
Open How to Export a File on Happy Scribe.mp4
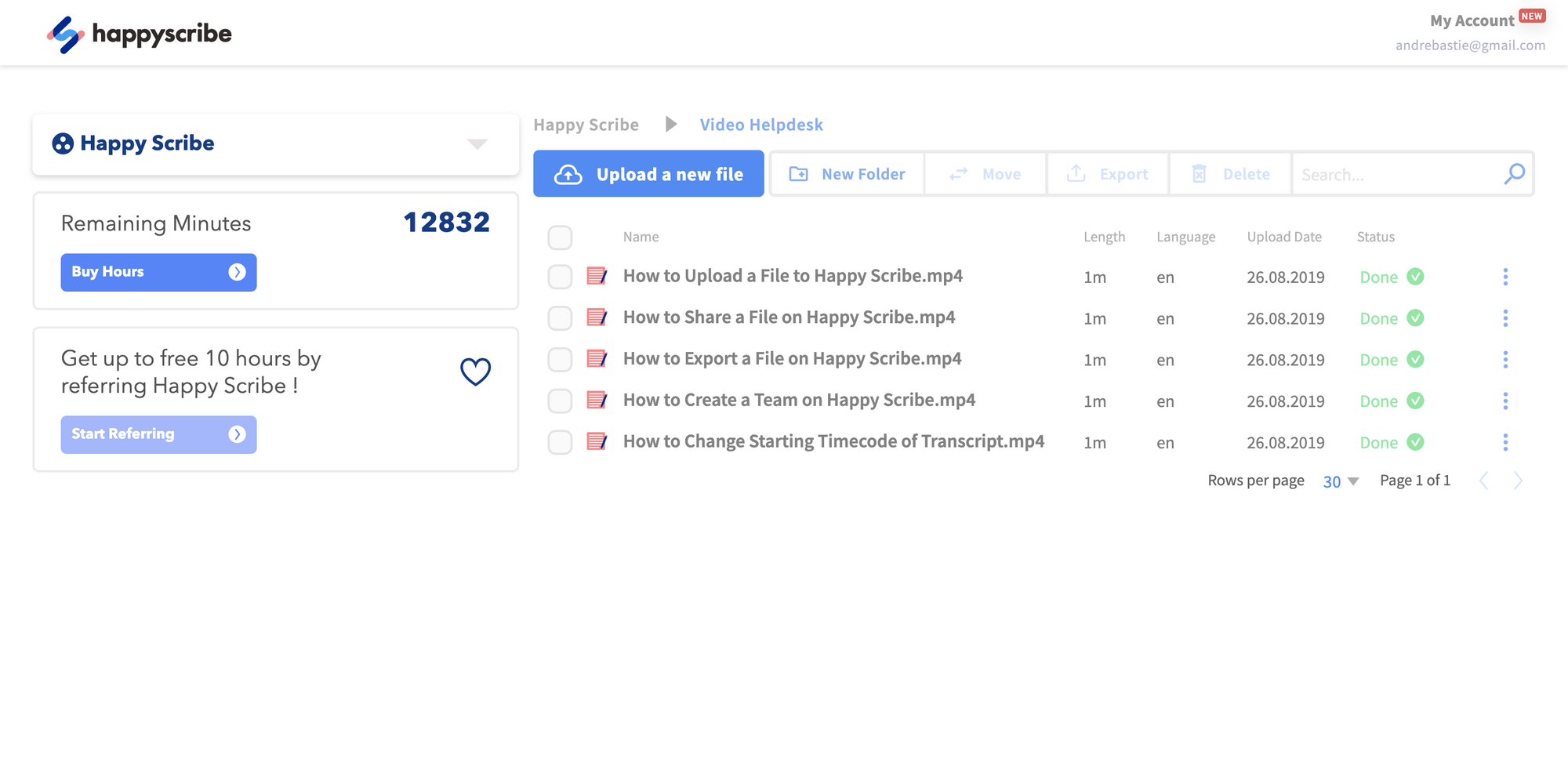(x=792, y=359)
